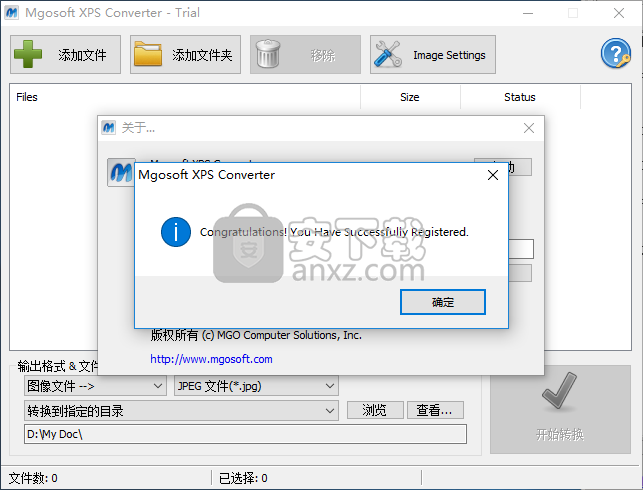The height and width of the screenshot is (490, 643).
Task: Minimize the Mgosoft XPS Converter main window
Action: coord(528,13)
